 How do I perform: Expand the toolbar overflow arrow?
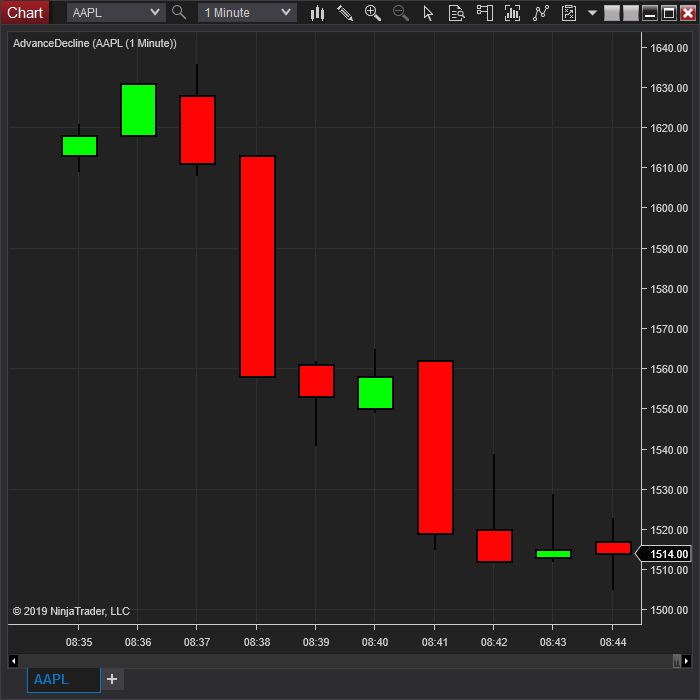592,13
